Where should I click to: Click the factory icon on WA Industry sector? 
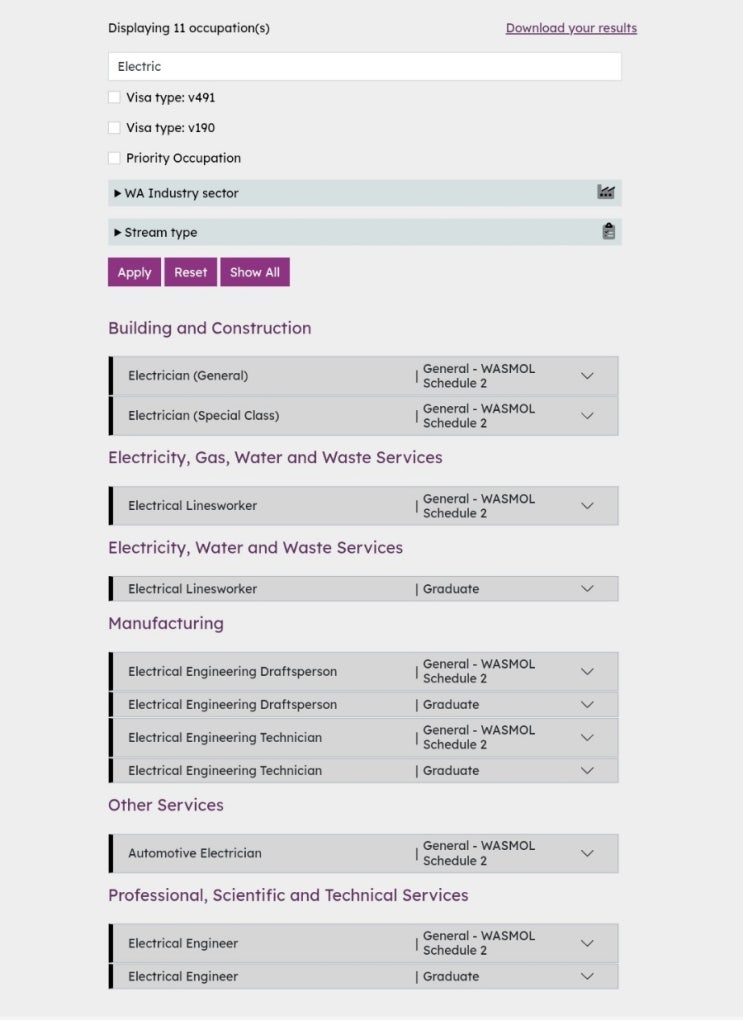click(606, 192)
